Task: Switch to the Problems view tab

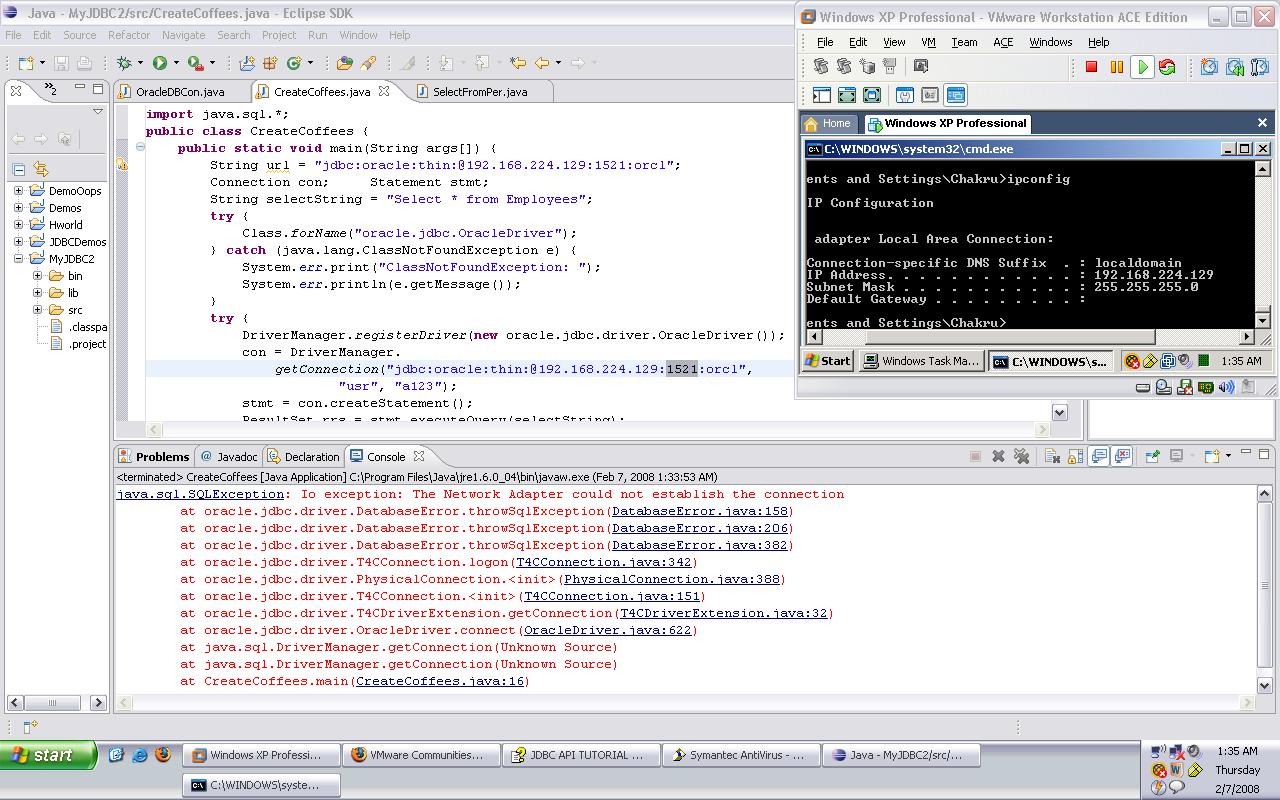Action: [153, 456]
